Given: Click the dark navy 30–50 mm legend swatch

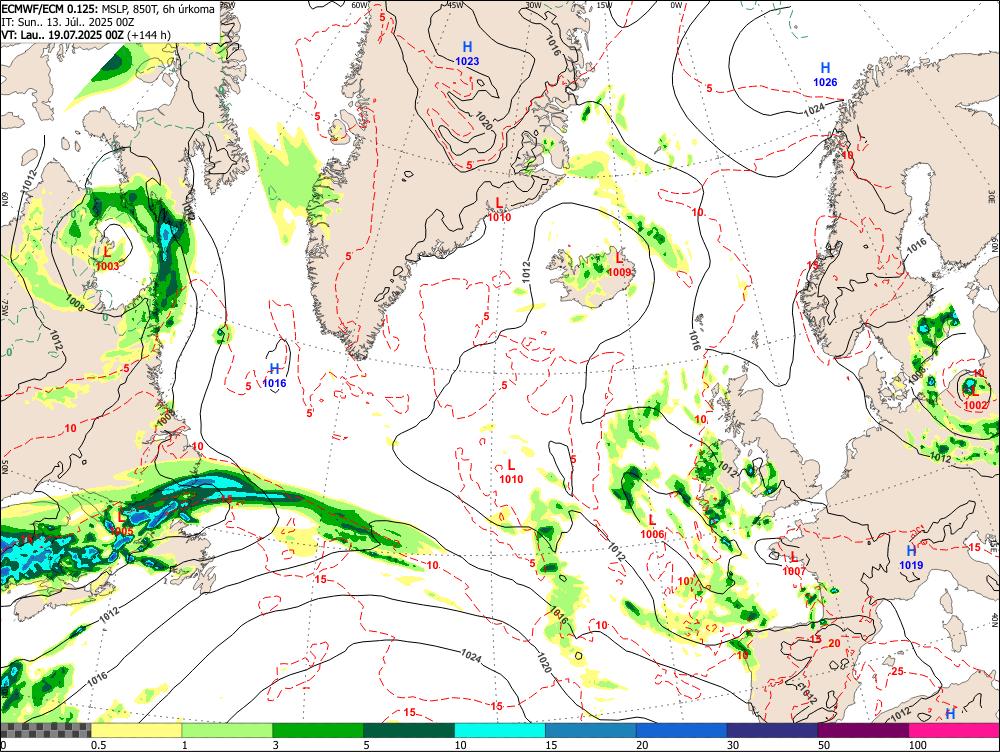Looking at the screenshot, I should click(772, 730).
